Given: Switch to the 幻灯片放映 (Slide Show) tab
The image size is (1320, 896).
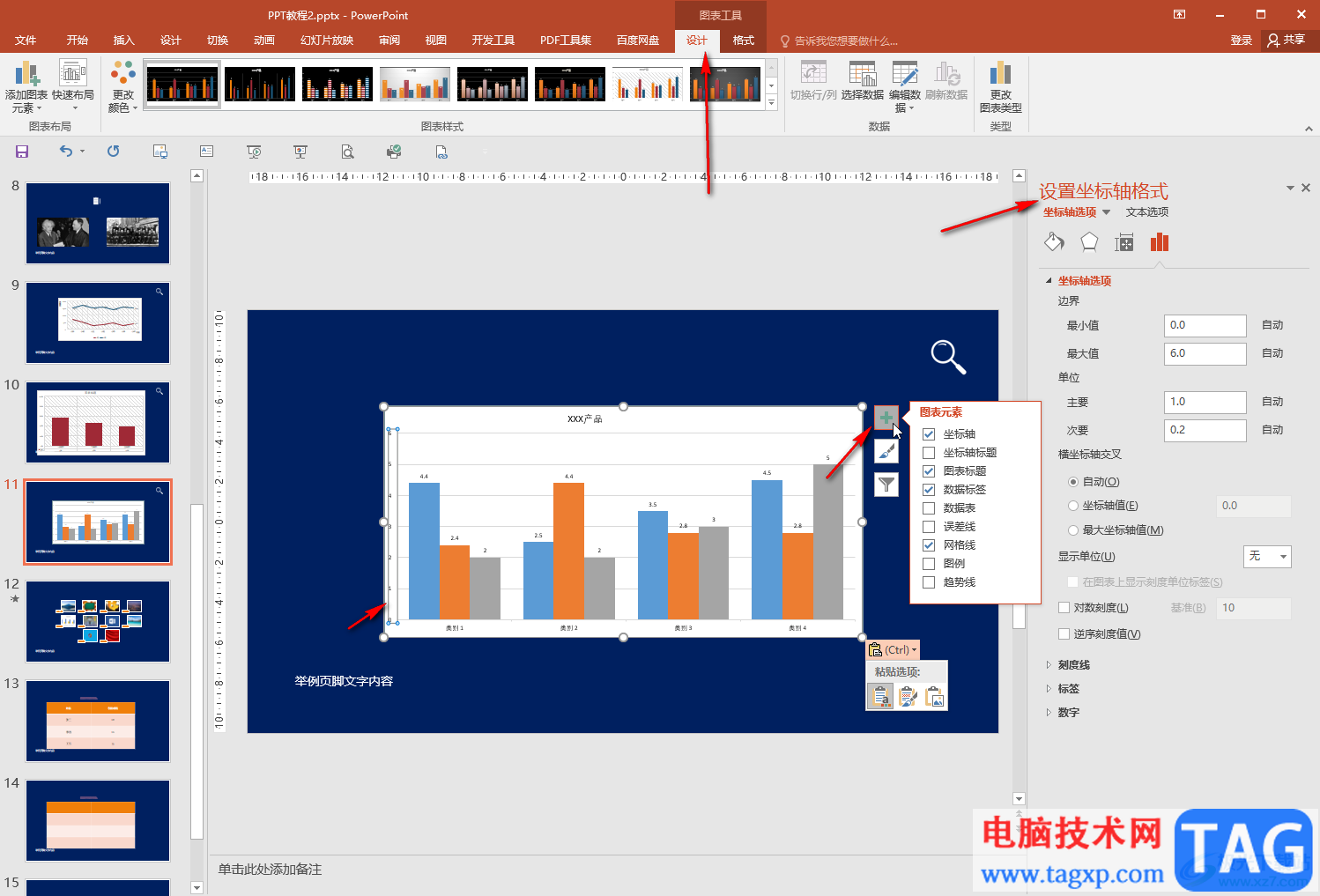Looking at the screenshot, I should 327,41.
